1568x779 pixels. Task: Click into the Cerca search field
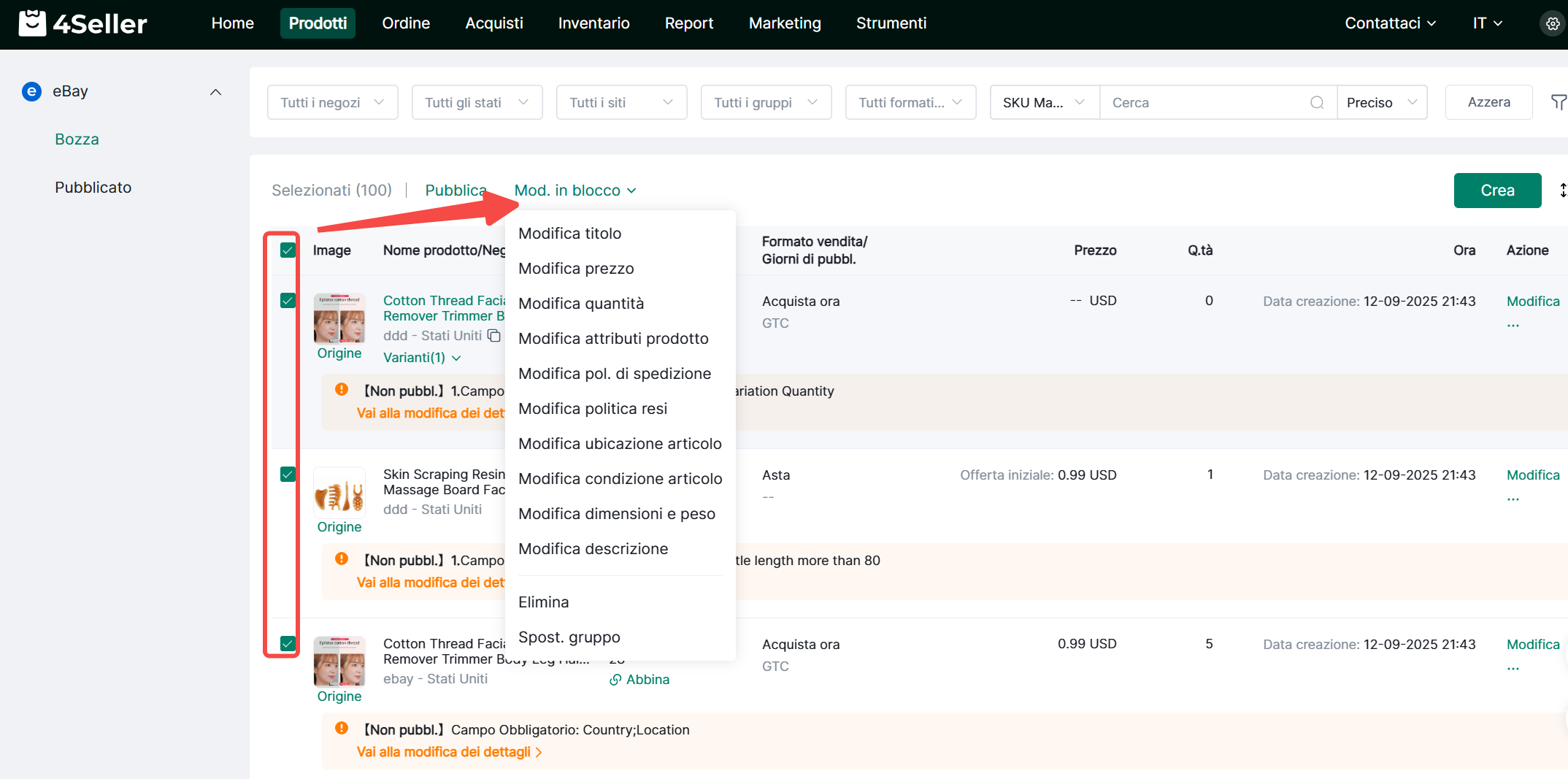(1204, 103)
